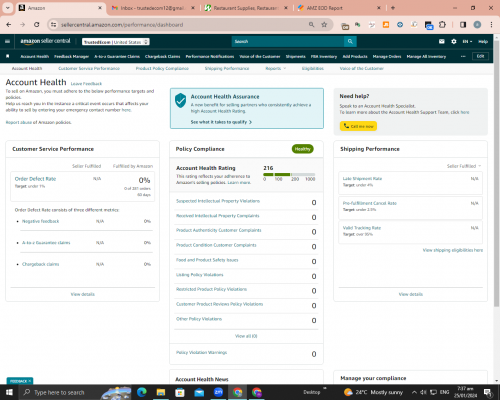This screenshot has height=400, width=500.
Task: Open Zoom from the taskbar
Action: 218,392
